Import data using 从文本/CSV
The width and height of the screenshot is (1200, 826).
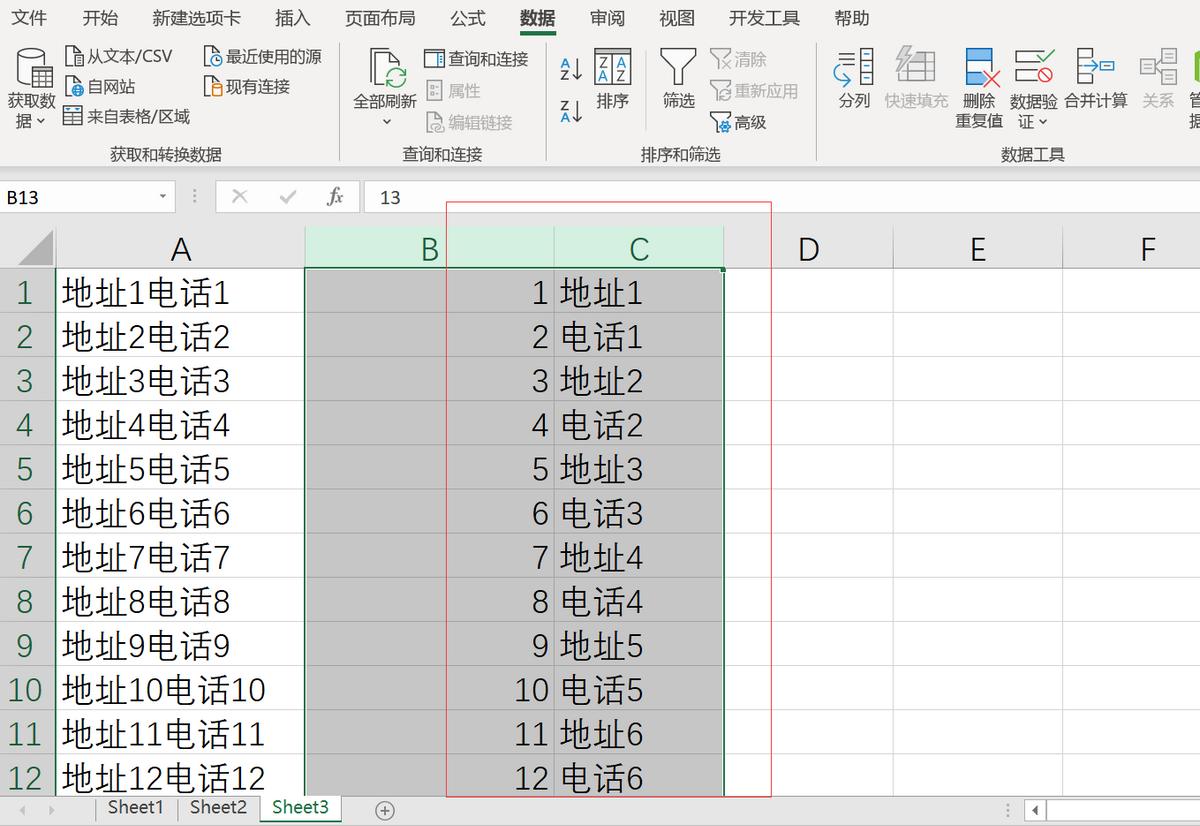(118, 56)
